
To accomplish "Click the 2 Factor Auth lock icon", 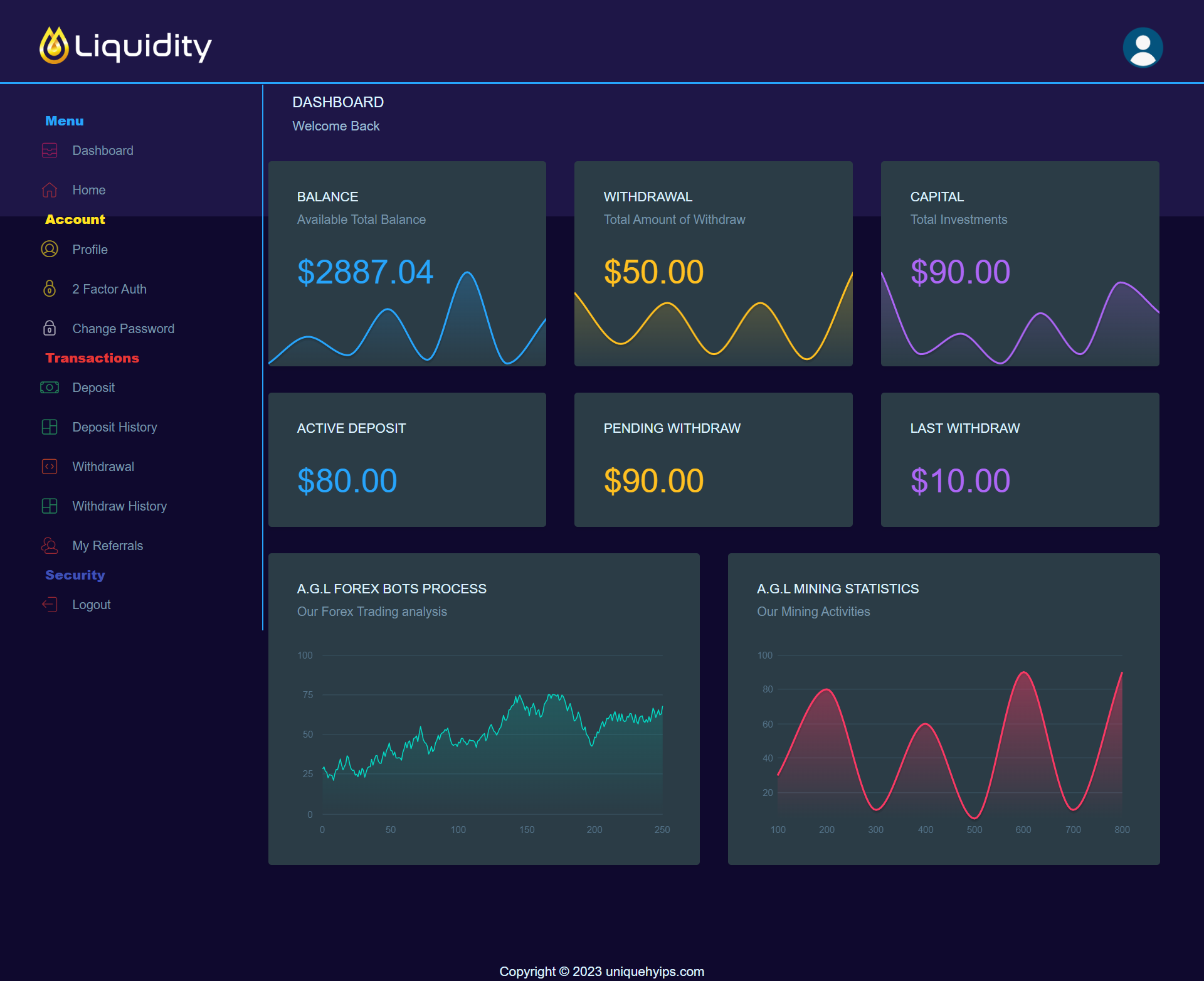I will click(x=50, y=289).
